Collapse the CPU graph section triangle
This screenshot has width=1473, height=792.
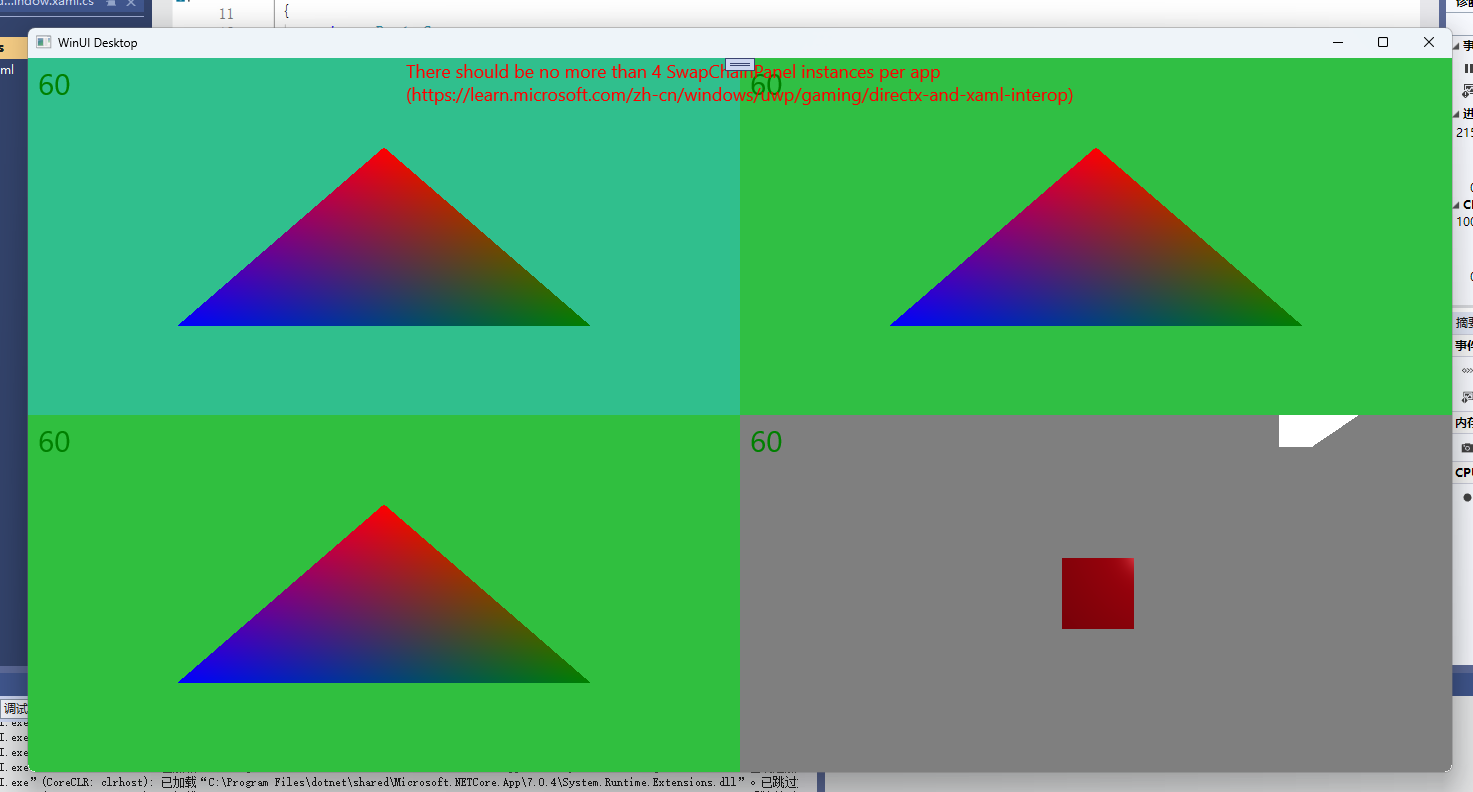1457,205
